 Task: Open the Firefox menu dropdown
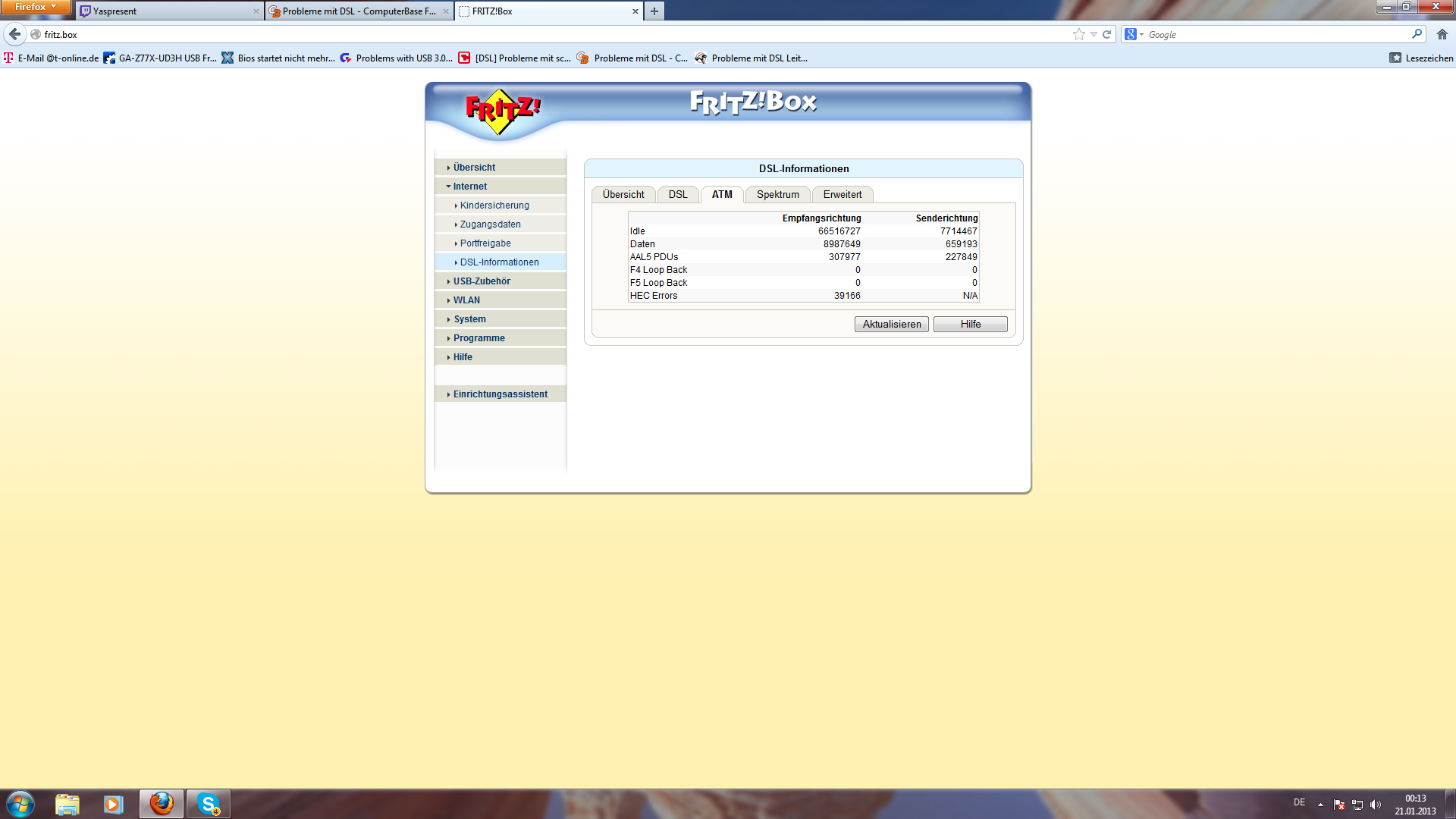pos(35,7)
